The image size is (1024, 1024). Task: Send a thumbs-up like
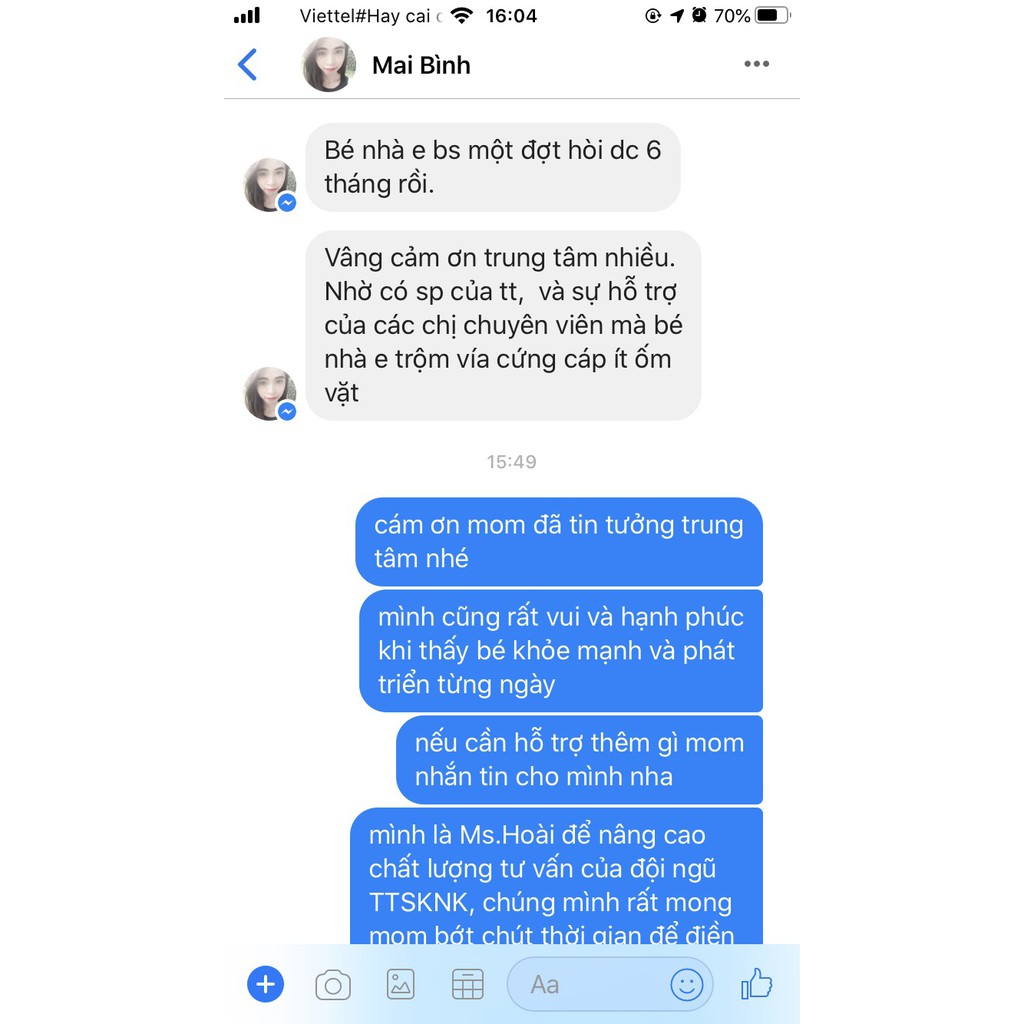tap(756, 984)
